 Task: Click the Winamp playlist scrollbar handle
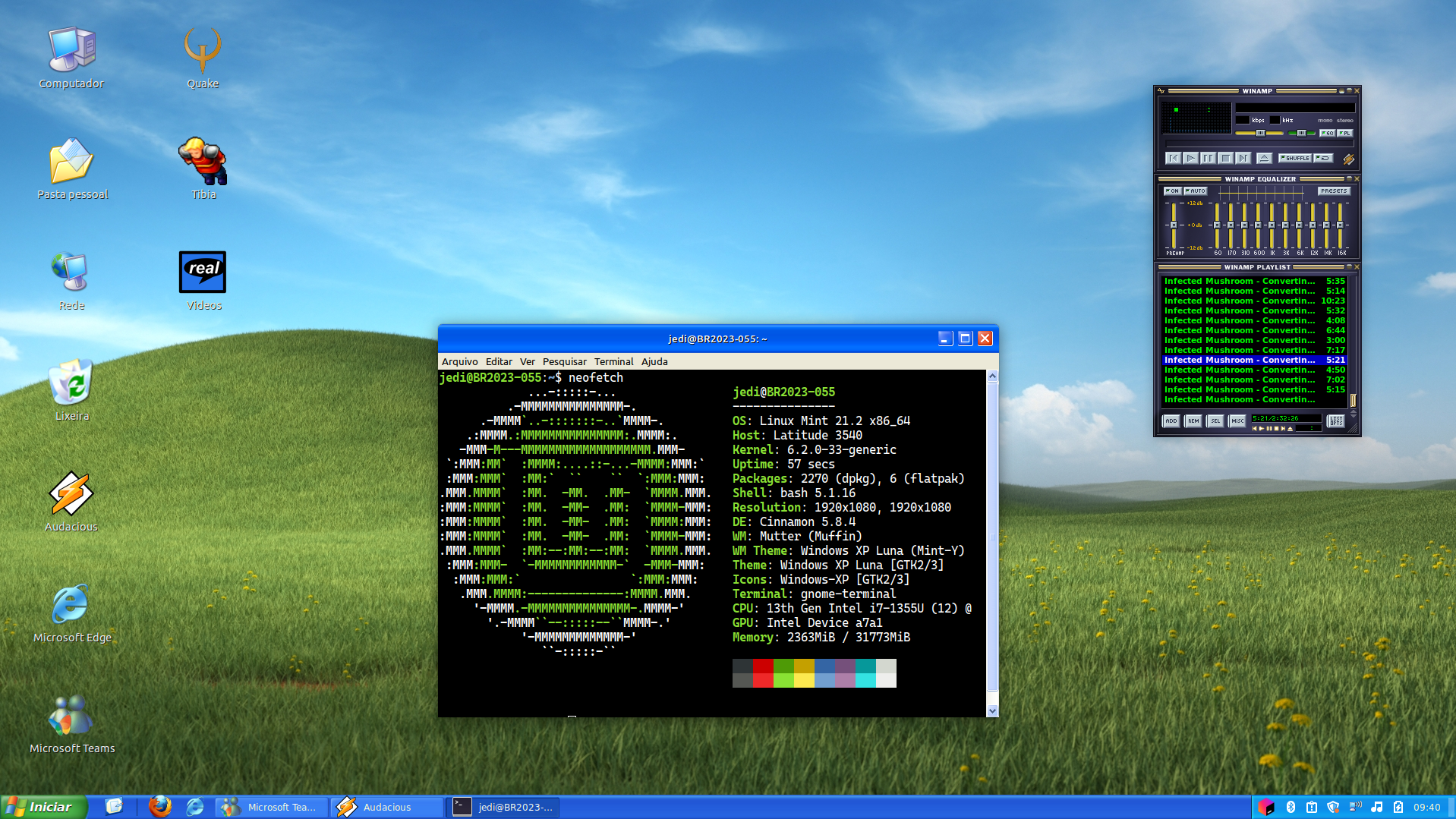(1353, 400)
